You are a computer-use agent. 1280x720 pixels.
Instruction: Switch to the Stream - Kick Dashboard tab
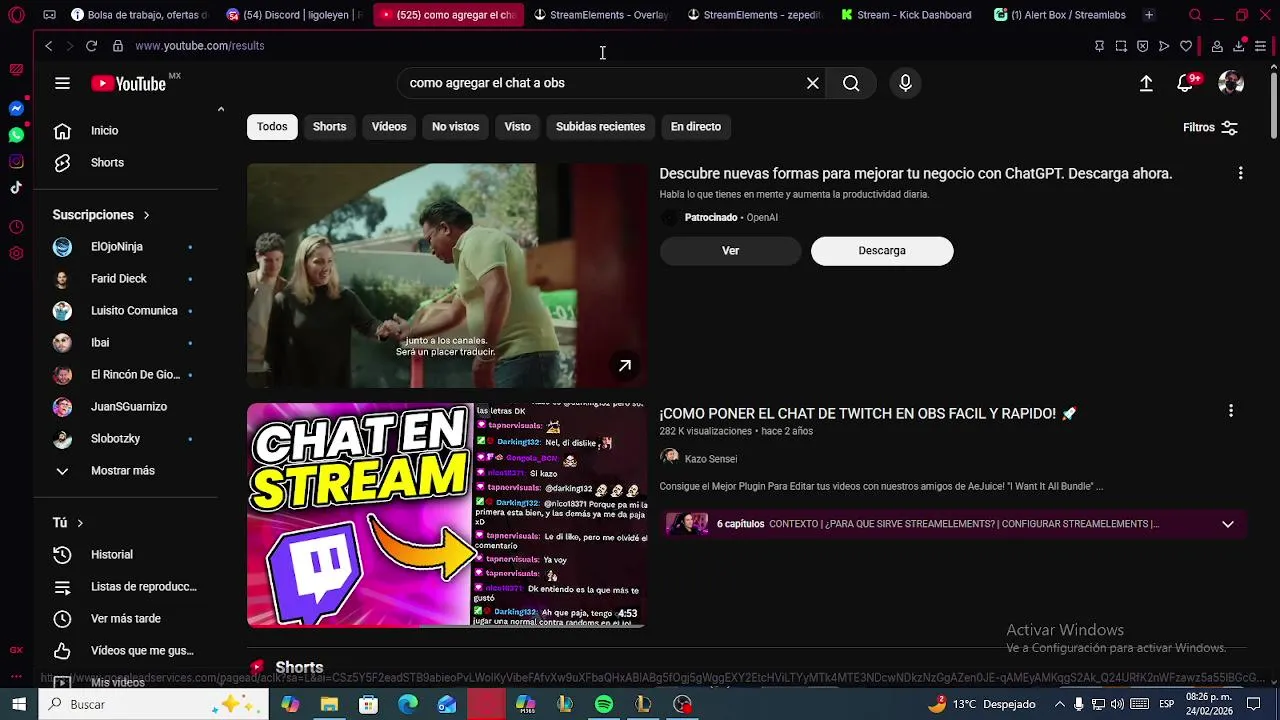click(x=906, y=15)
